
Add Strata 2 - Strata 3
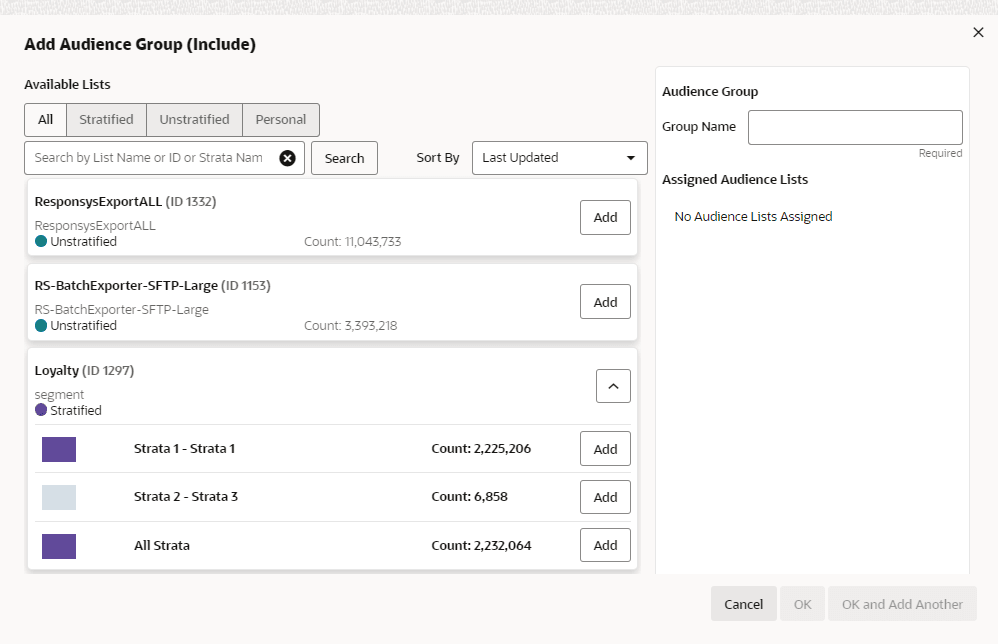[x=605, y=497]
